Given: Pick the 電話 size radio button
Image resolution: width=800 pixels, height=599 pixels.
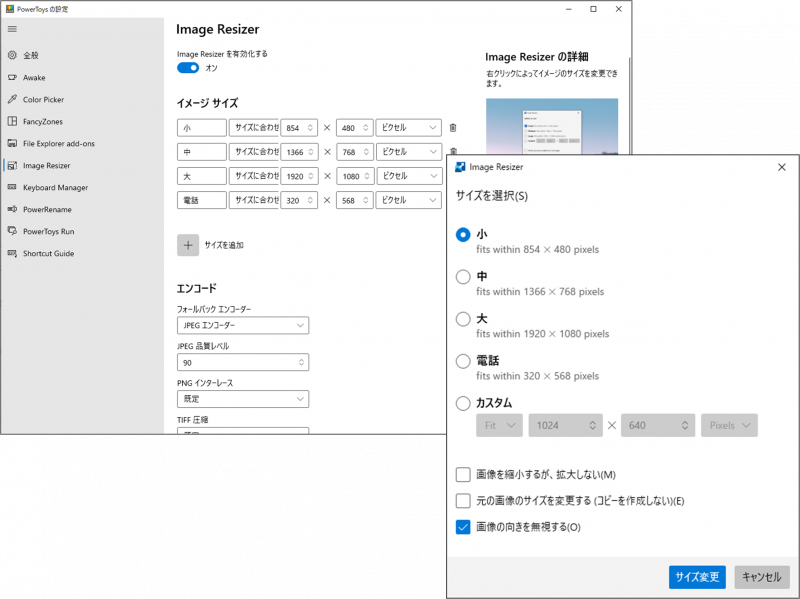Looking at the screenshot, I should [x=463, y=361].
